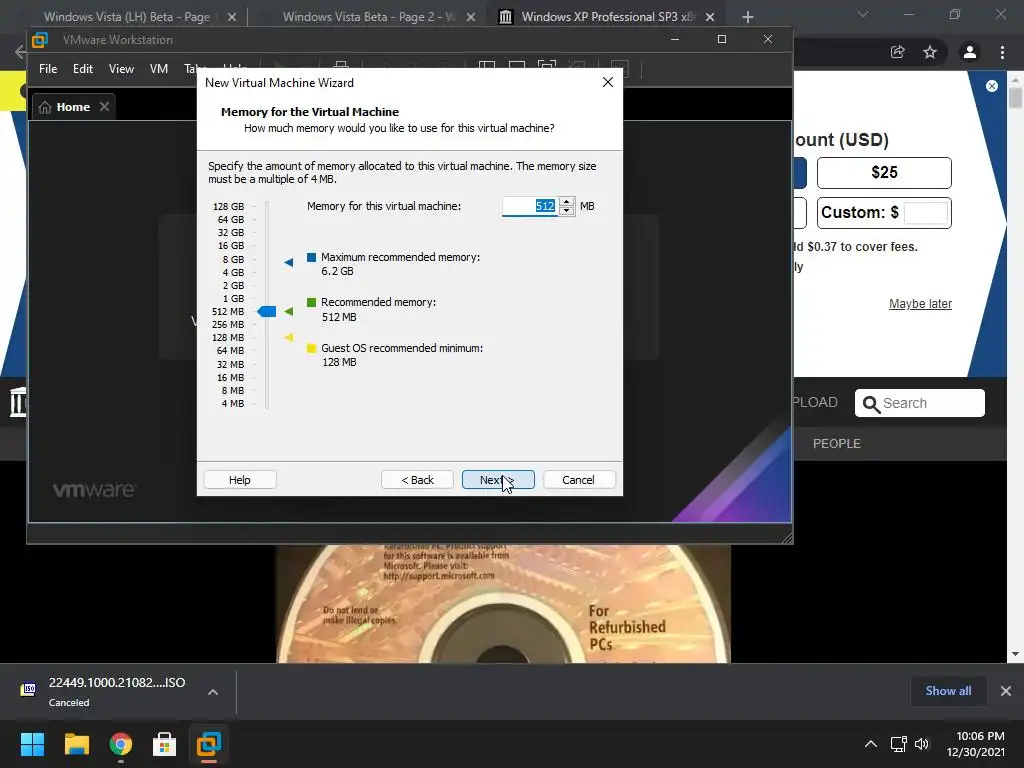Increase memory with the spinner up arrow
This screenshot has height=768, width=1024.
click(566, 202)
